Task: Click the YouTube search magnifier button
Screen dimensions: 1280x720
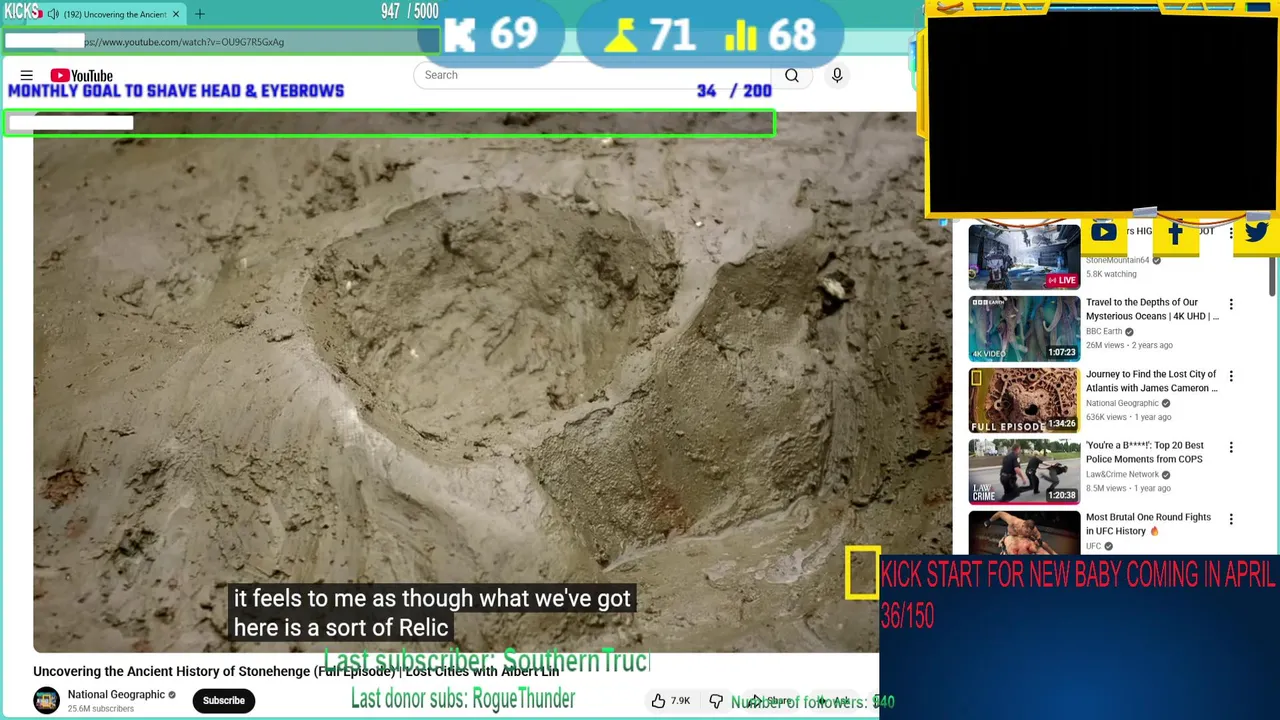Action: pos(791,75)
